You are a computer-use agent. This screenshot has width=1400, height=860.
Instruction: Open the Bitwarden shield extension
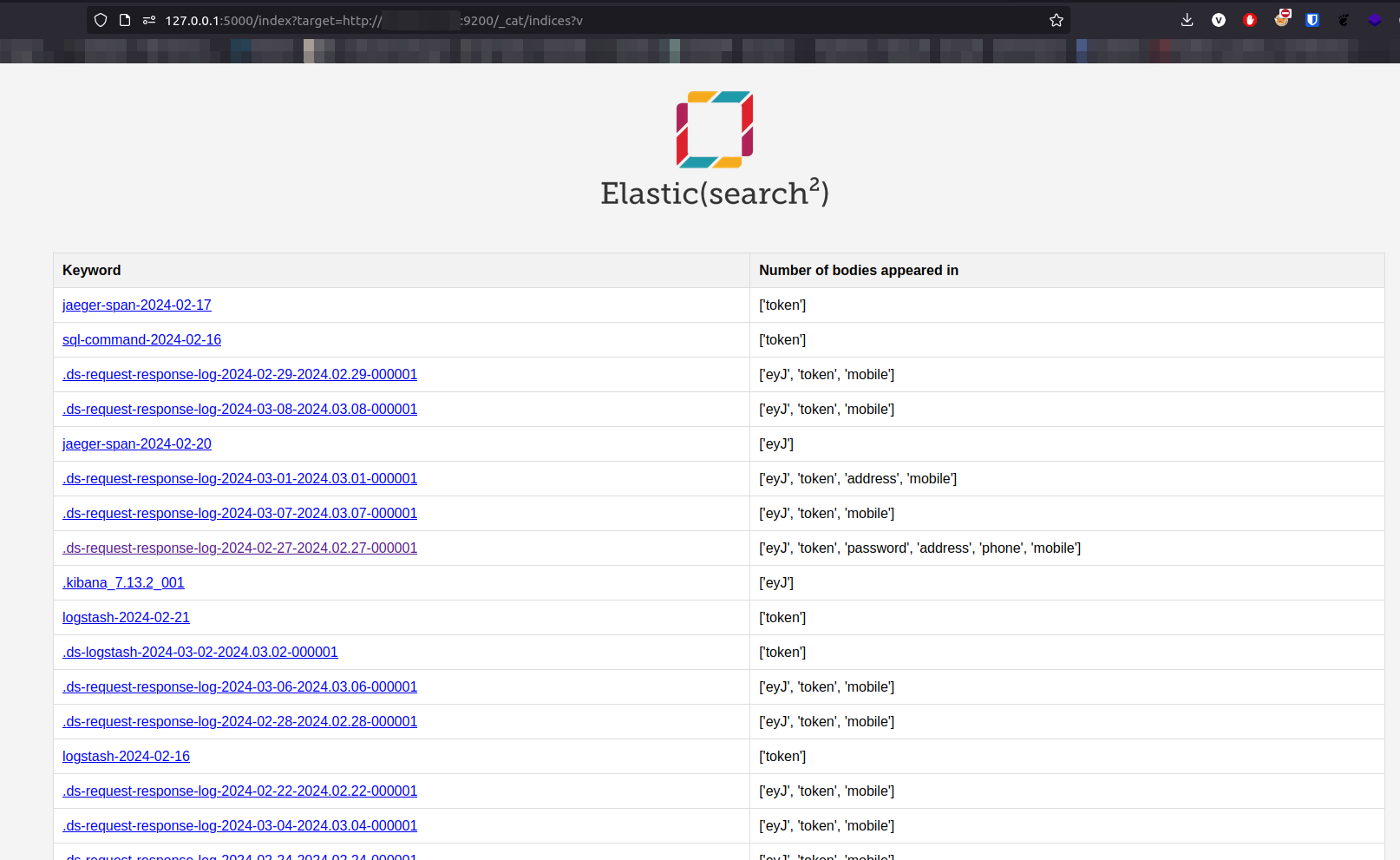tap(1312, 20)
